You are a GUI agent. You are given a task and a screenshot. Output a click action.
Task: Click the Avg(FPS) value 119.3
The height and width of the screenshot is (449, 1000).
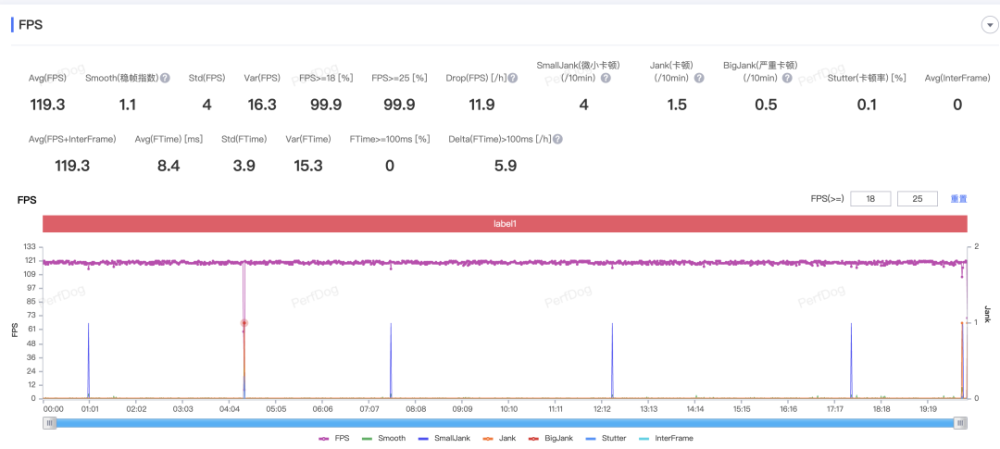point(48,105)
